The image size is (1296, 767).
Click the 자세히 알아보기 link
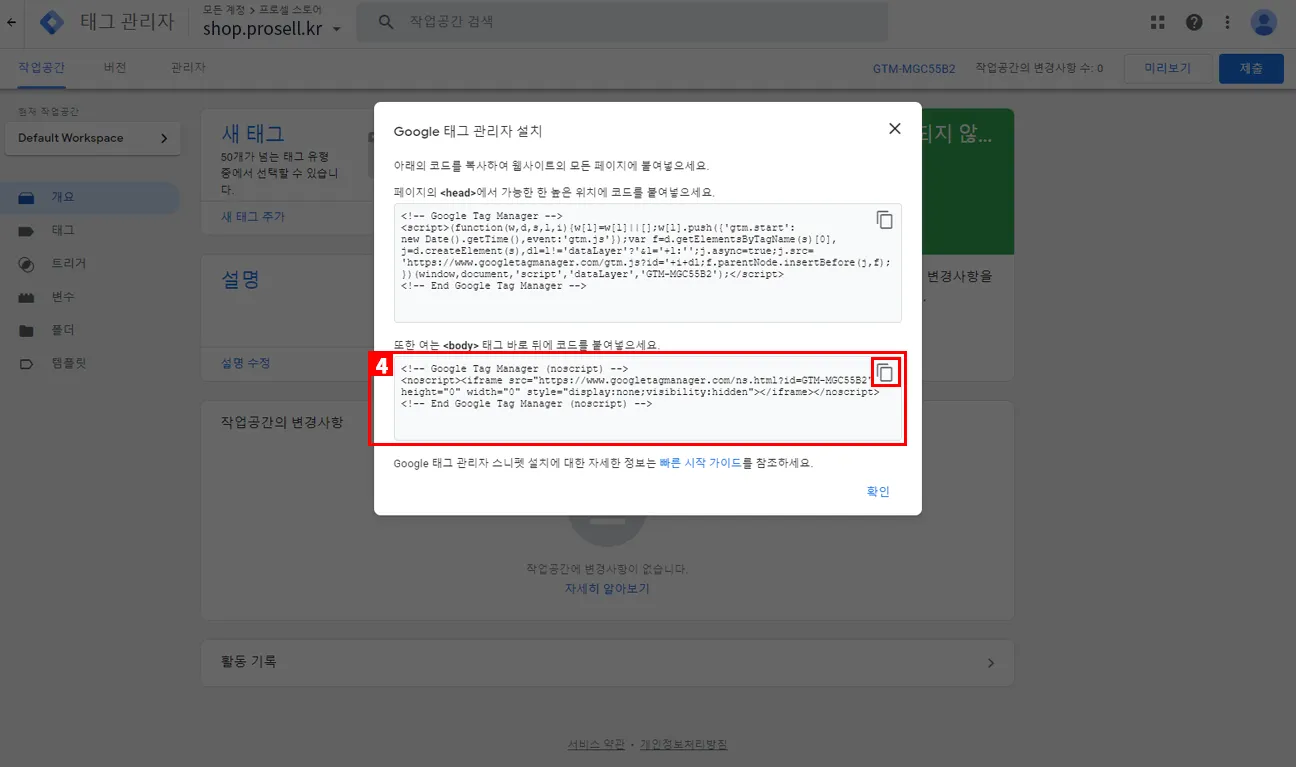point(607,589)
